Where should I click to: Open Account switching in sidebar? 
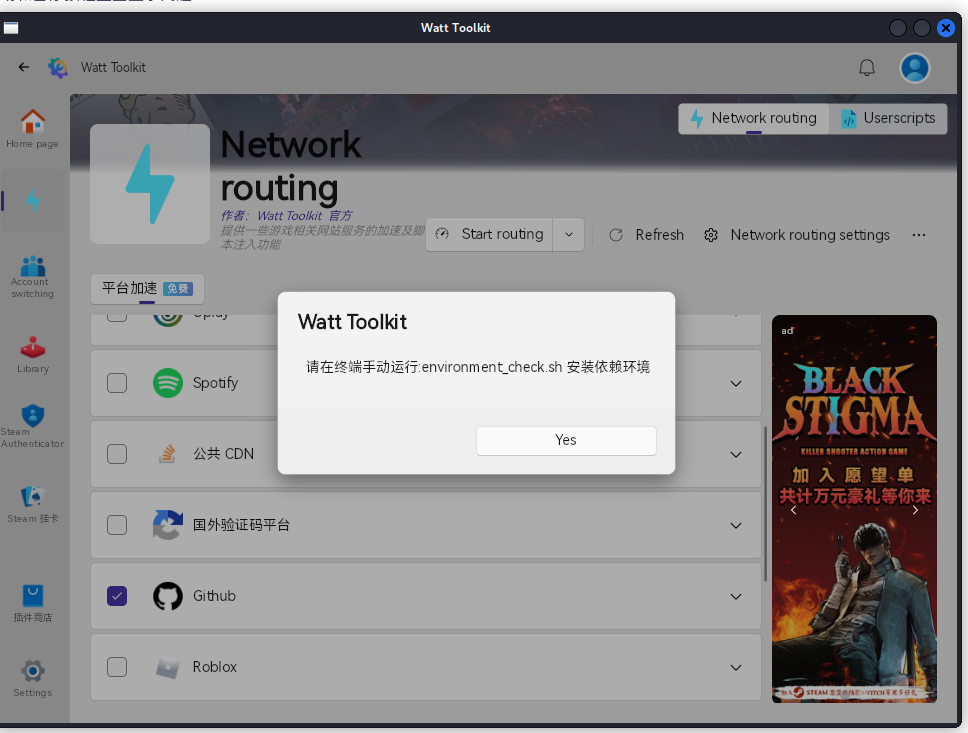tap(32, 277)
